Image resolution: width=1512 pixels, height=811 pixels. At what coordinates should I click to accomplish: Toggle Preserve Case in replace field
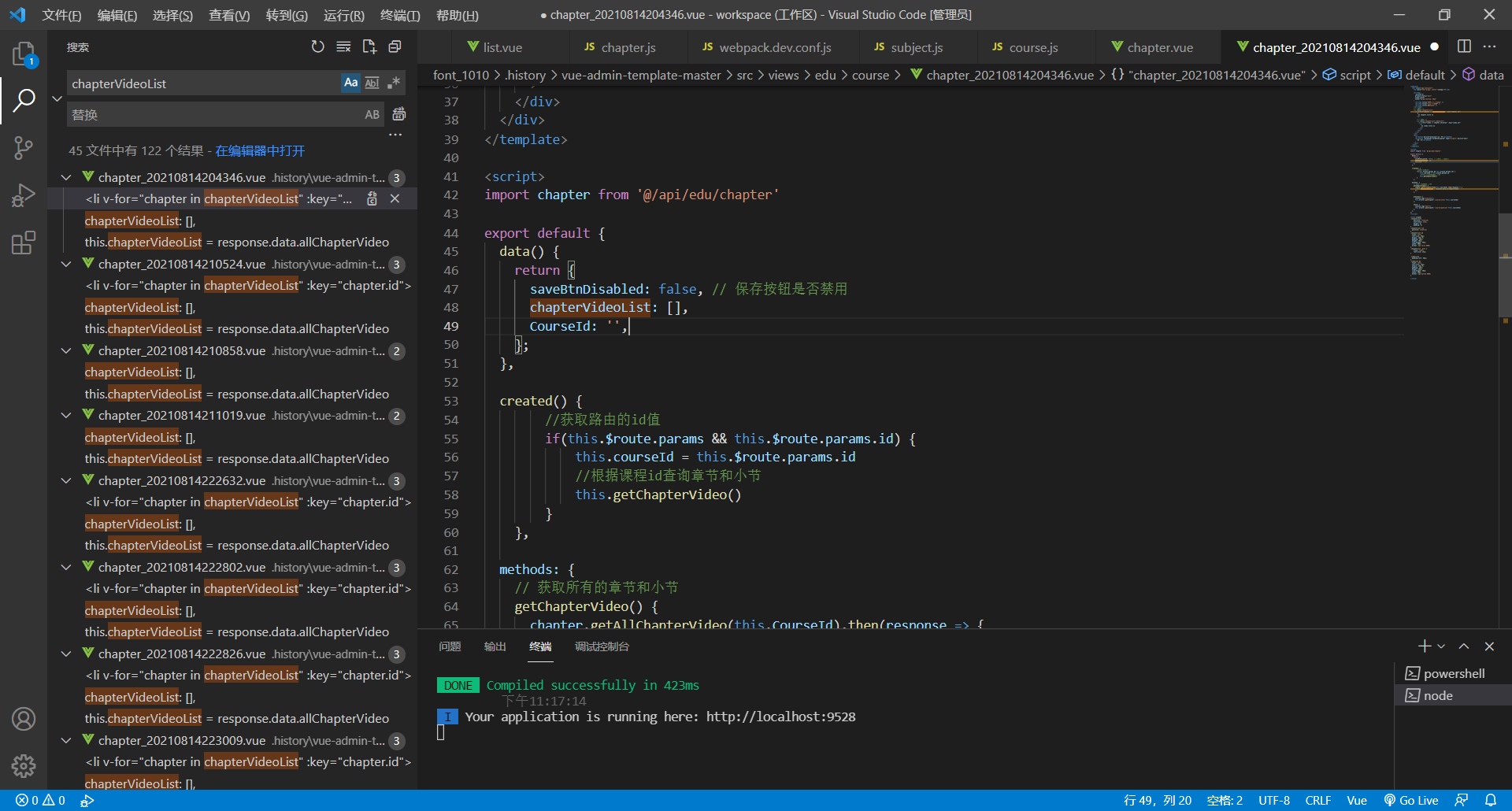click(372, 114)
